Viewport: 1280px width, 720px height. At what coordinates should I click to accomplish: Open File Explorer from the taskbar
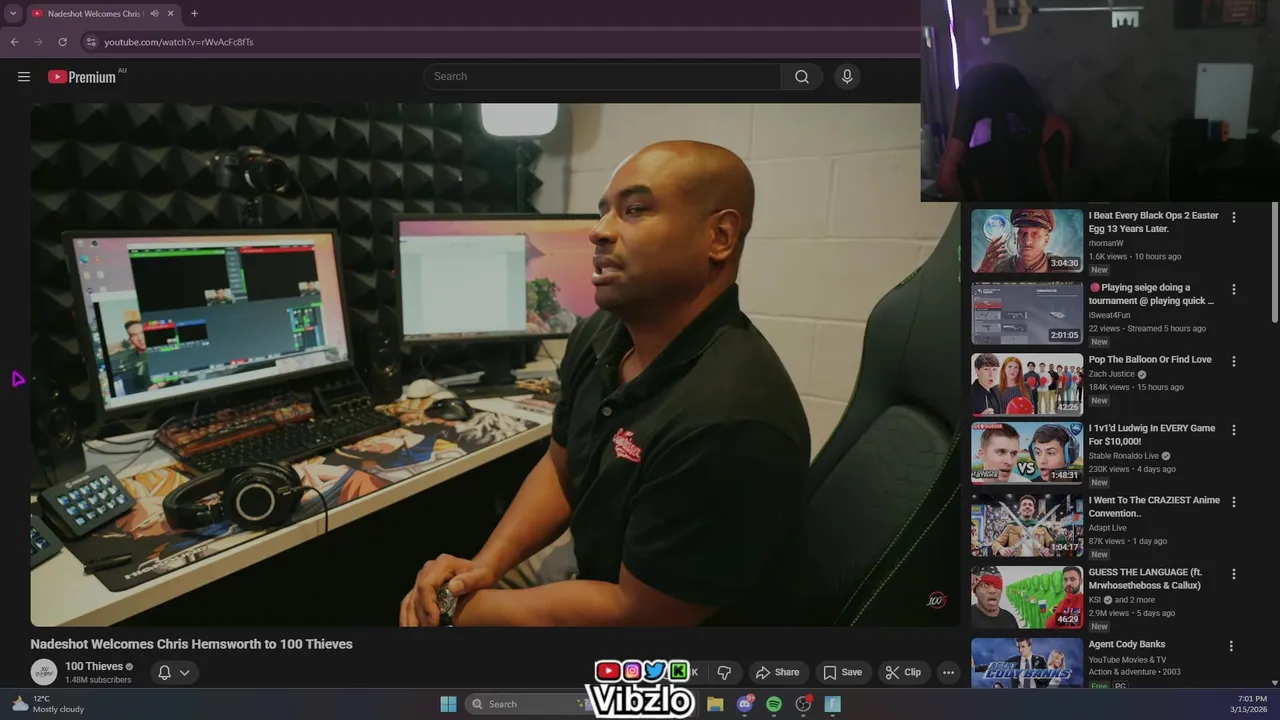(715, 704)
